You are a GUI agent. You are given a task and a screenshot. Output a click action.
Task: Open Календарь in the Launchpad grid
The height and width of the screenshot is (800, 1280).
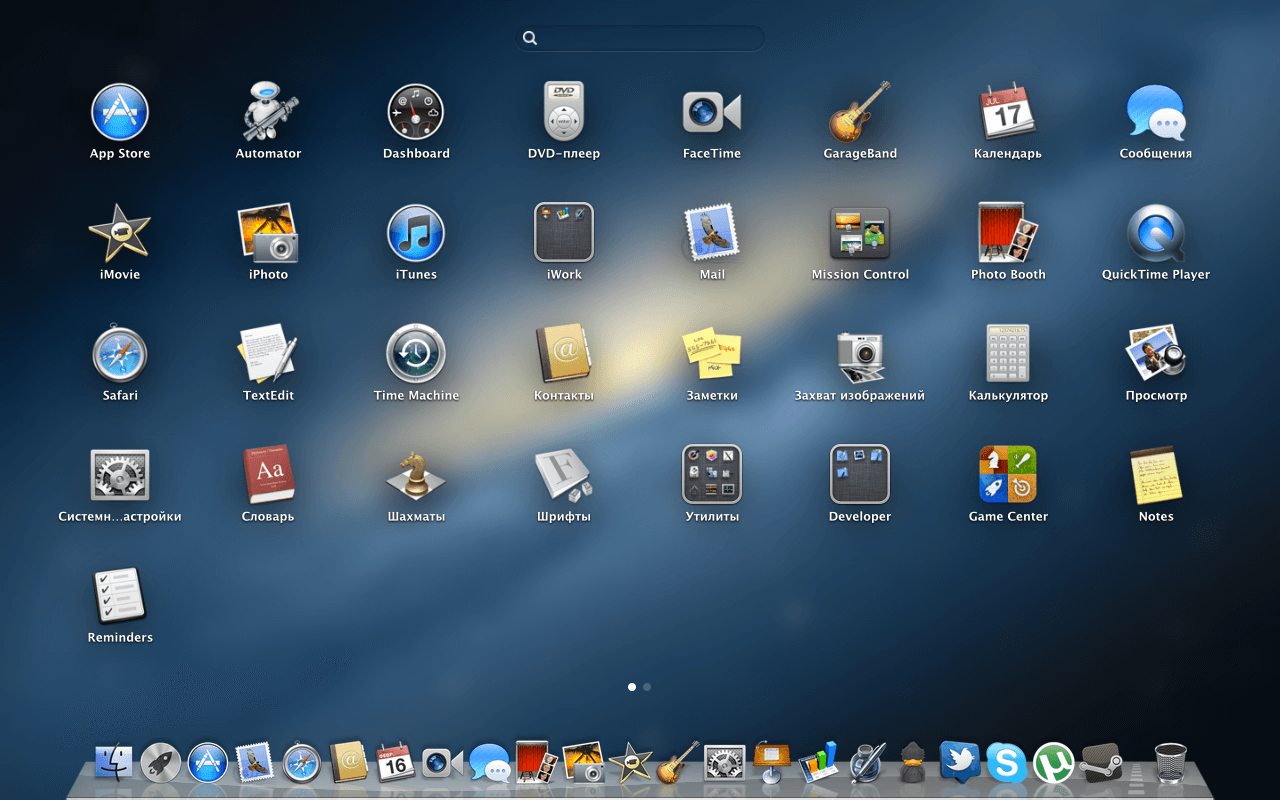(x=1008, y=112)
